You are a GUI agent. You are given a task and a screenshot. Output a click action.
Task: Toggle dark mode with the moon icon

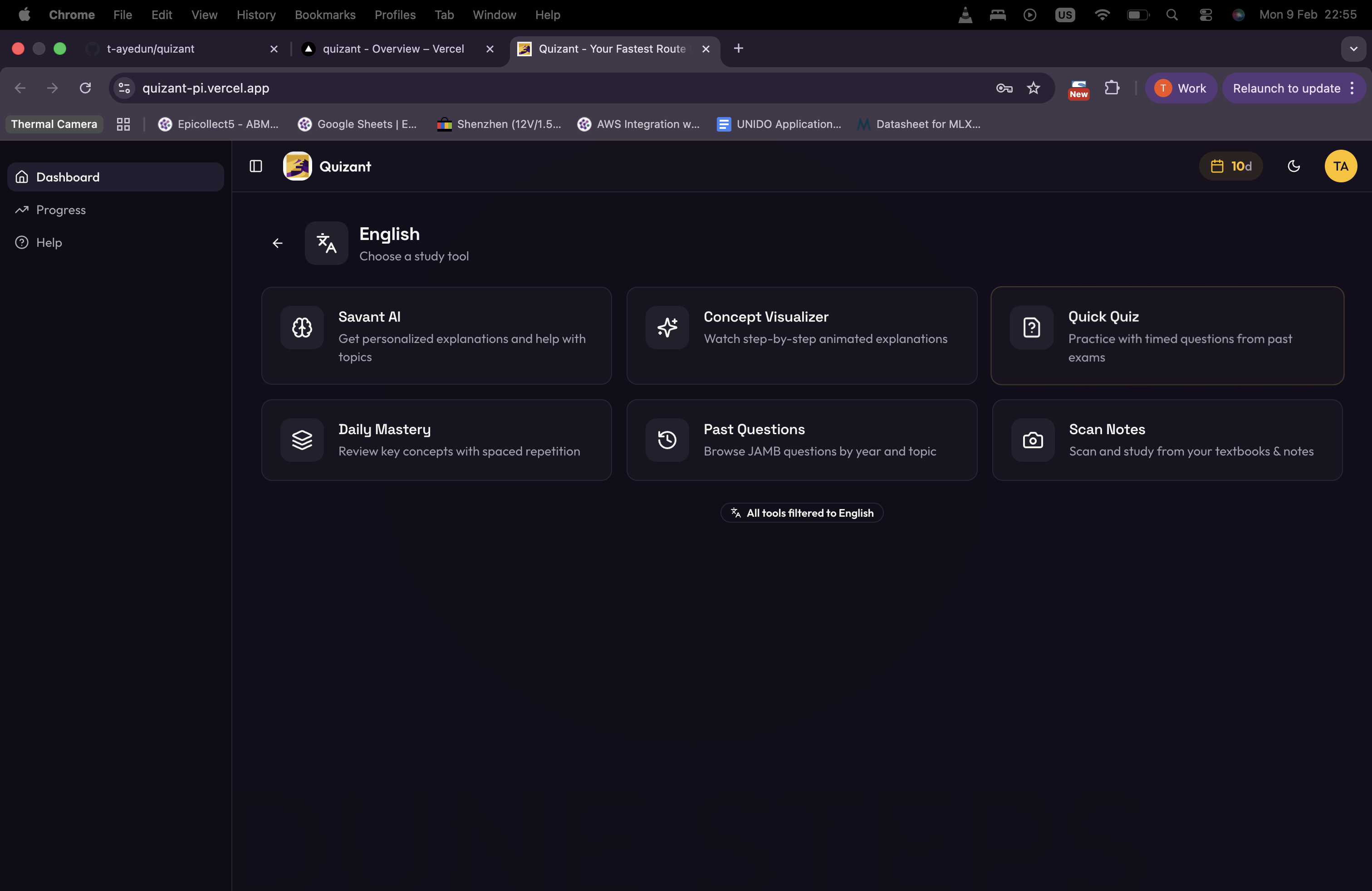click(1294, 166)
